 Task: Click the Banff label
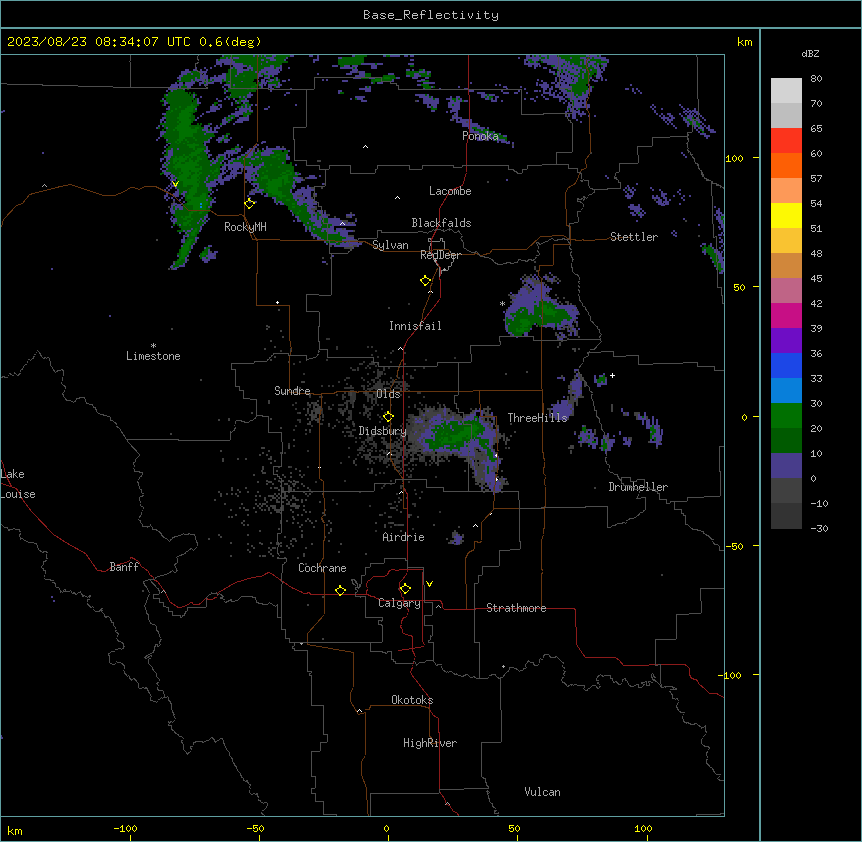pos(124,567)
